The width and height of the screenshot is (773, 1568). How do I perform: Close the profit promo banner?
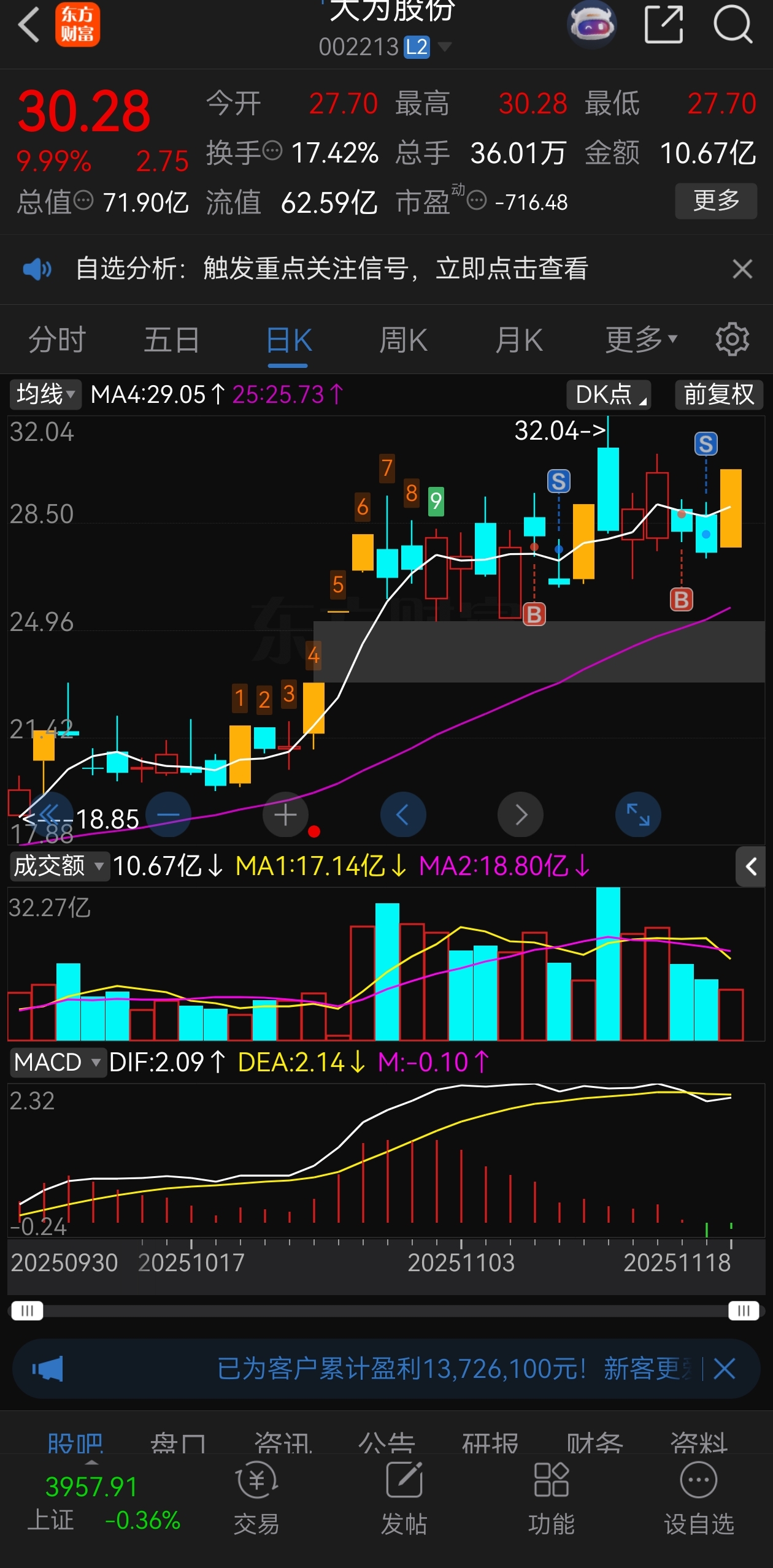[725, 1369]
